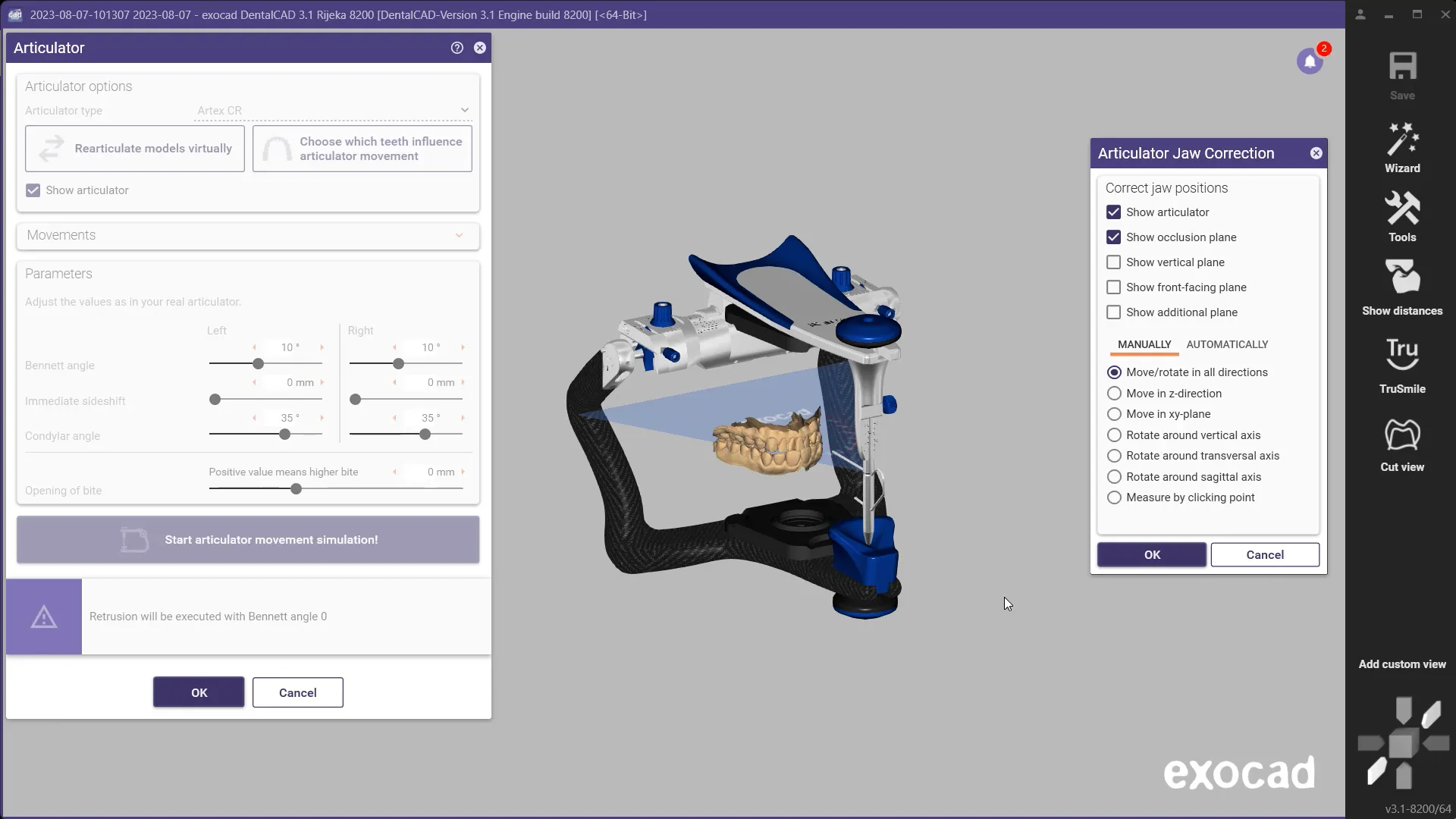Click Right Bennett angle slider handle
1456x819 pixels.
tap(398, 364)
